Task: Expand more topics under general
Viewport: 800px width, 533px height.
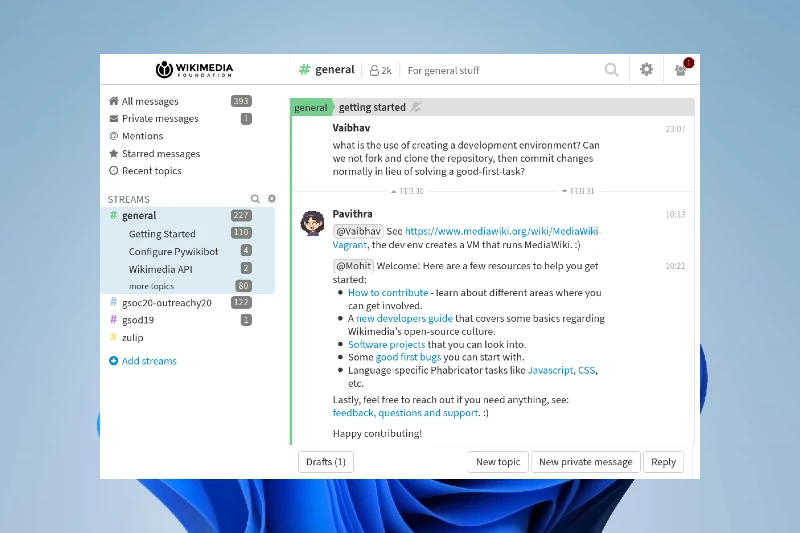Action: (x=152, y=286)
